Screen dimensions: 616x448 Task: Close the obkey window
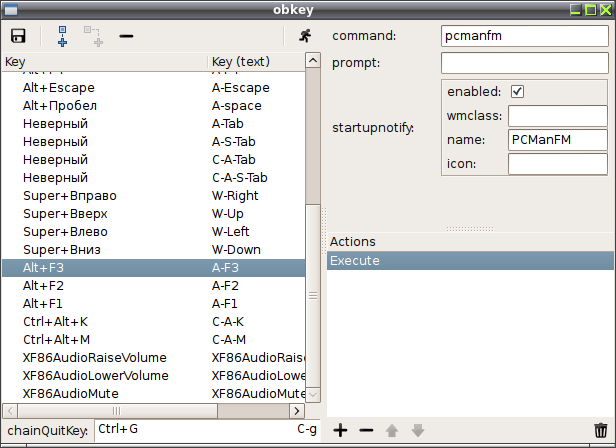click(x=606, y=10)
